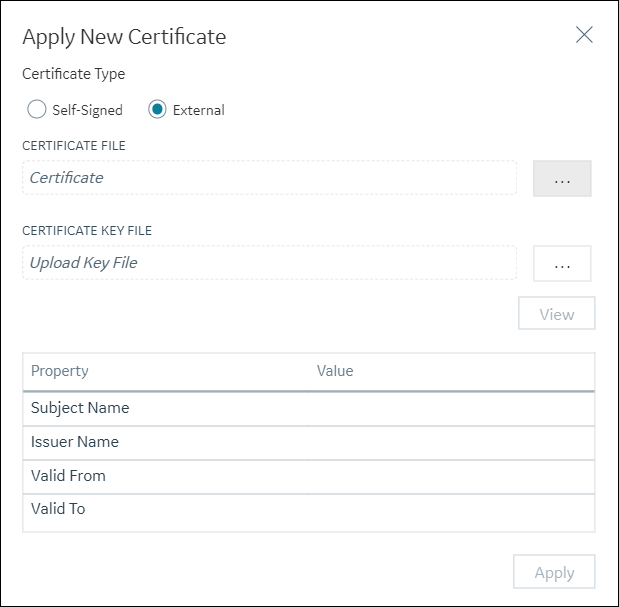Select the Self-Signed certificate type
Screen dimensions: 619x607
click(x=37, y=109)
